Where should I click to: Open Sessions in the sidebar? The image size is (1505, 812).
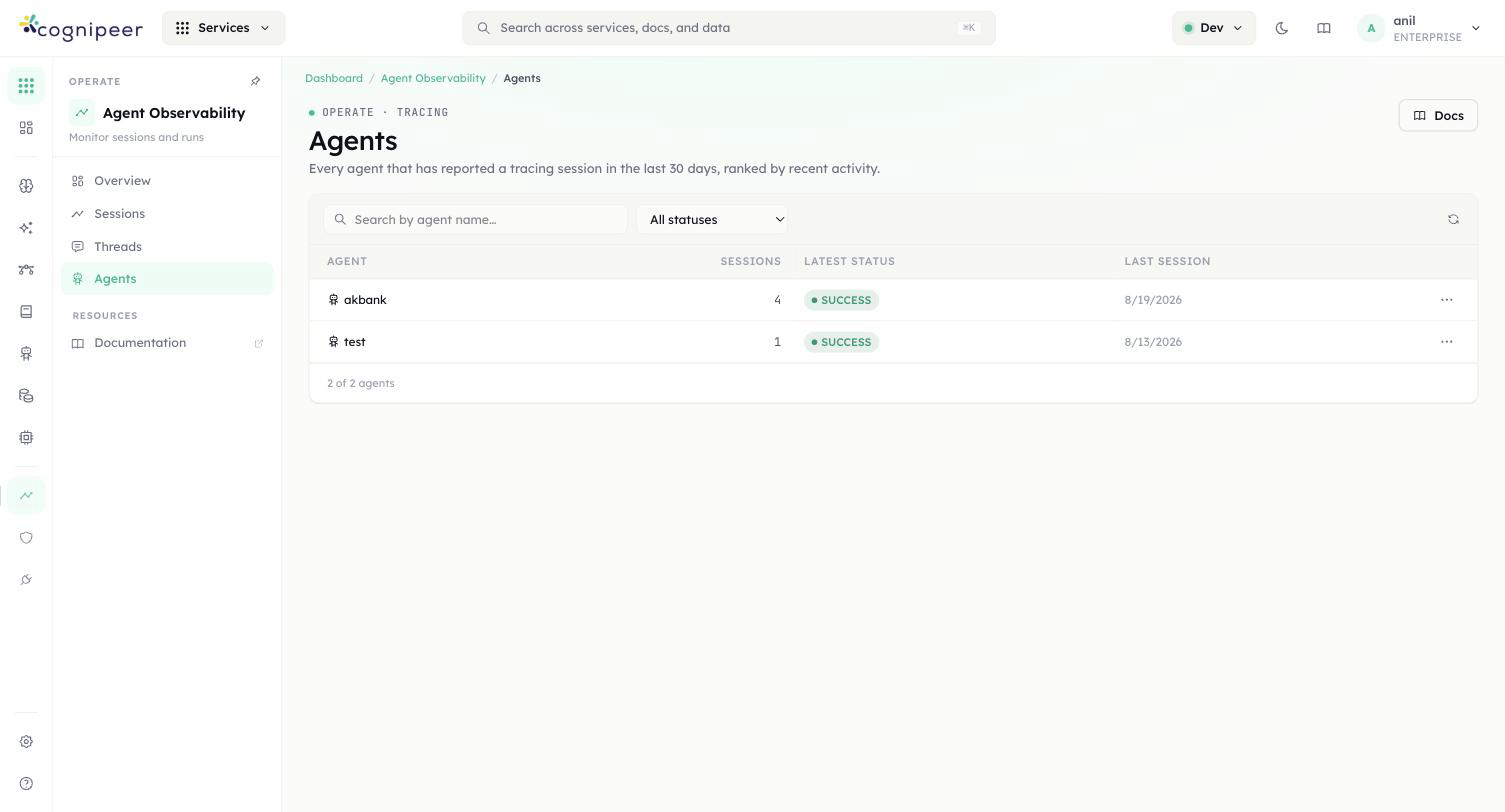[167, 214]
